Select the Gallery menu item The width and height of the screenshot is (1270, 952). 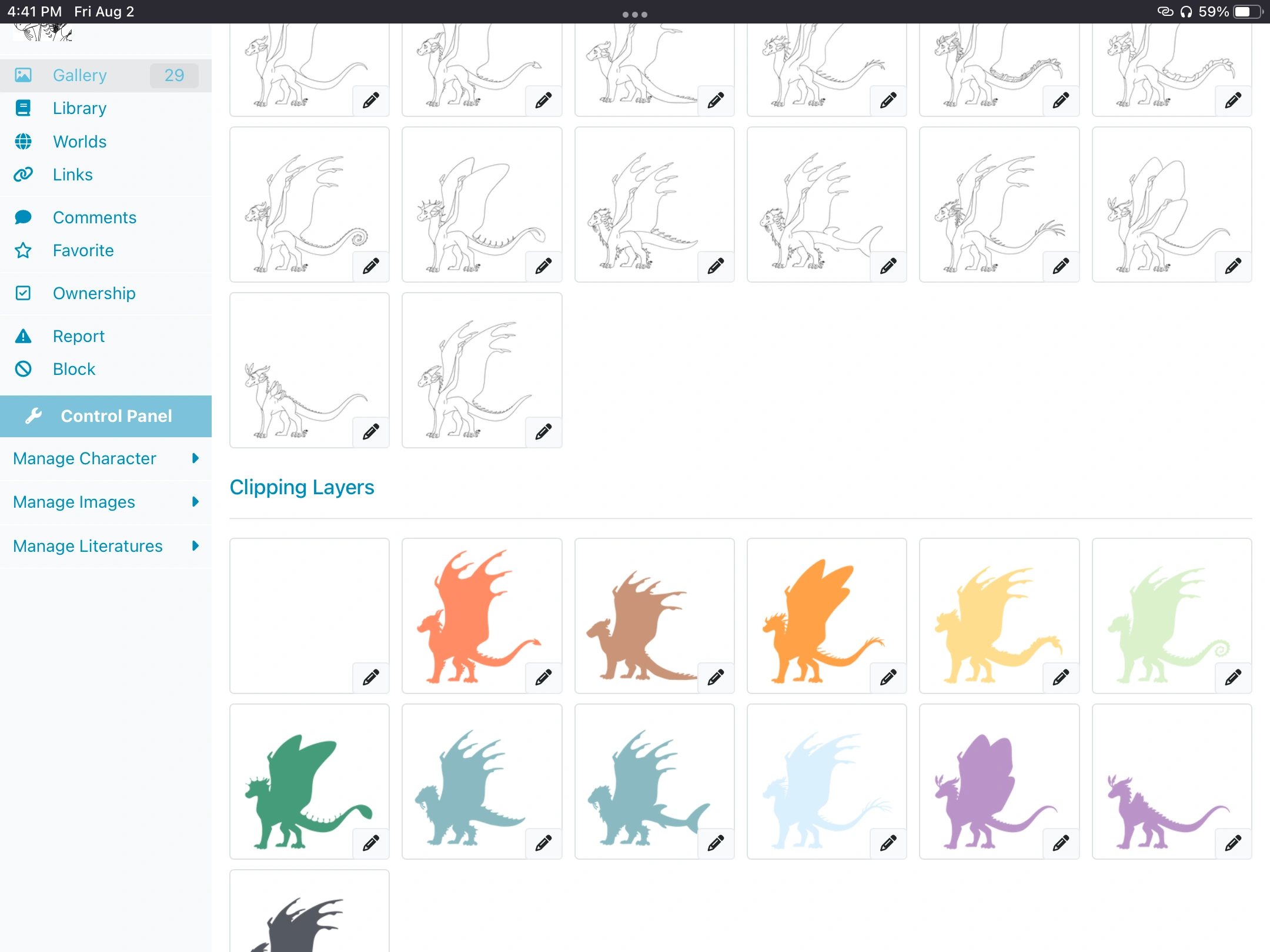tap(80, 75)
